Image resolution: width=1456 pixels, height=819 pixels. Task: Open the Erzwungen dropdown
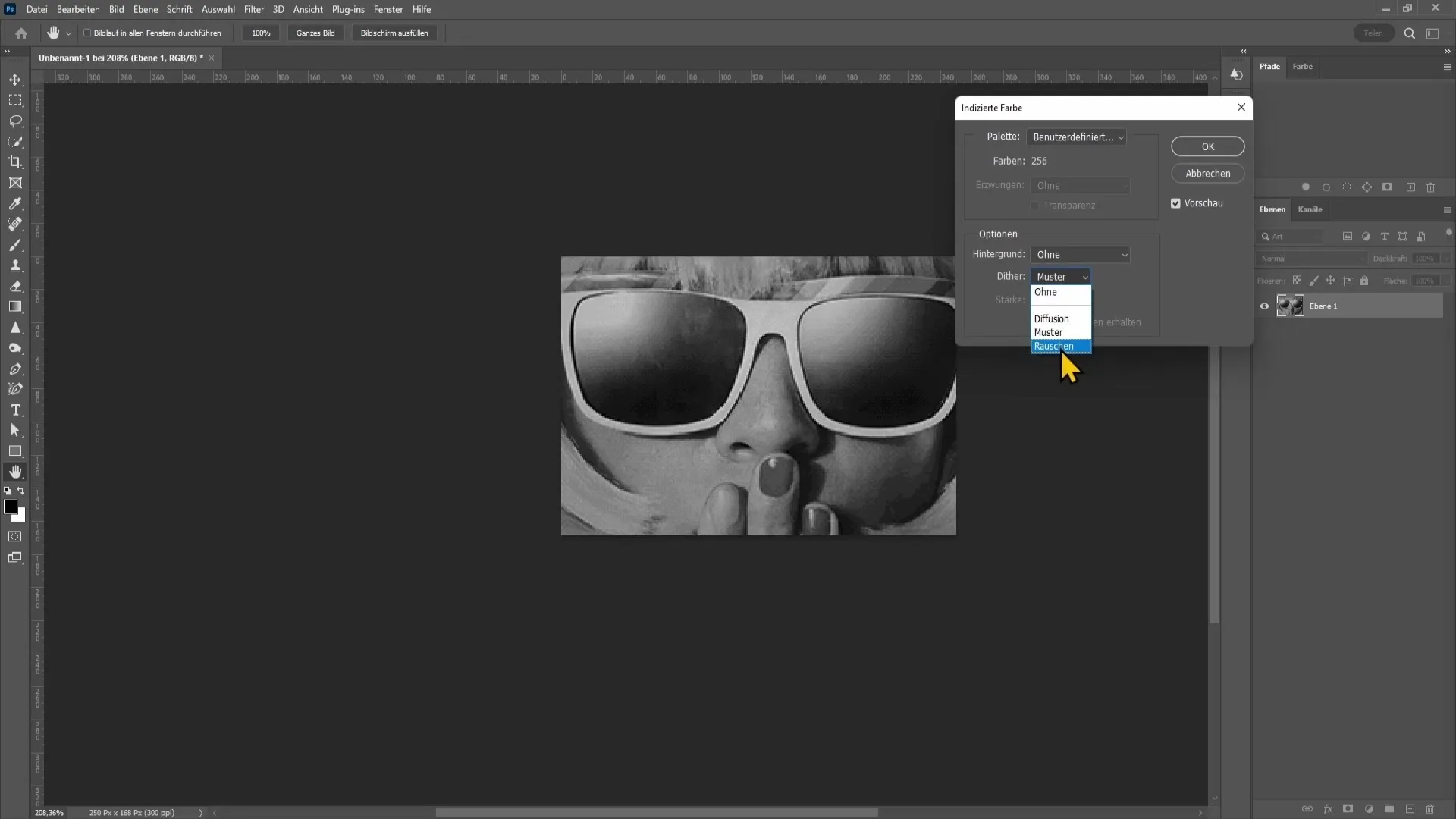pyautogui.click(x=1080, y=186)
